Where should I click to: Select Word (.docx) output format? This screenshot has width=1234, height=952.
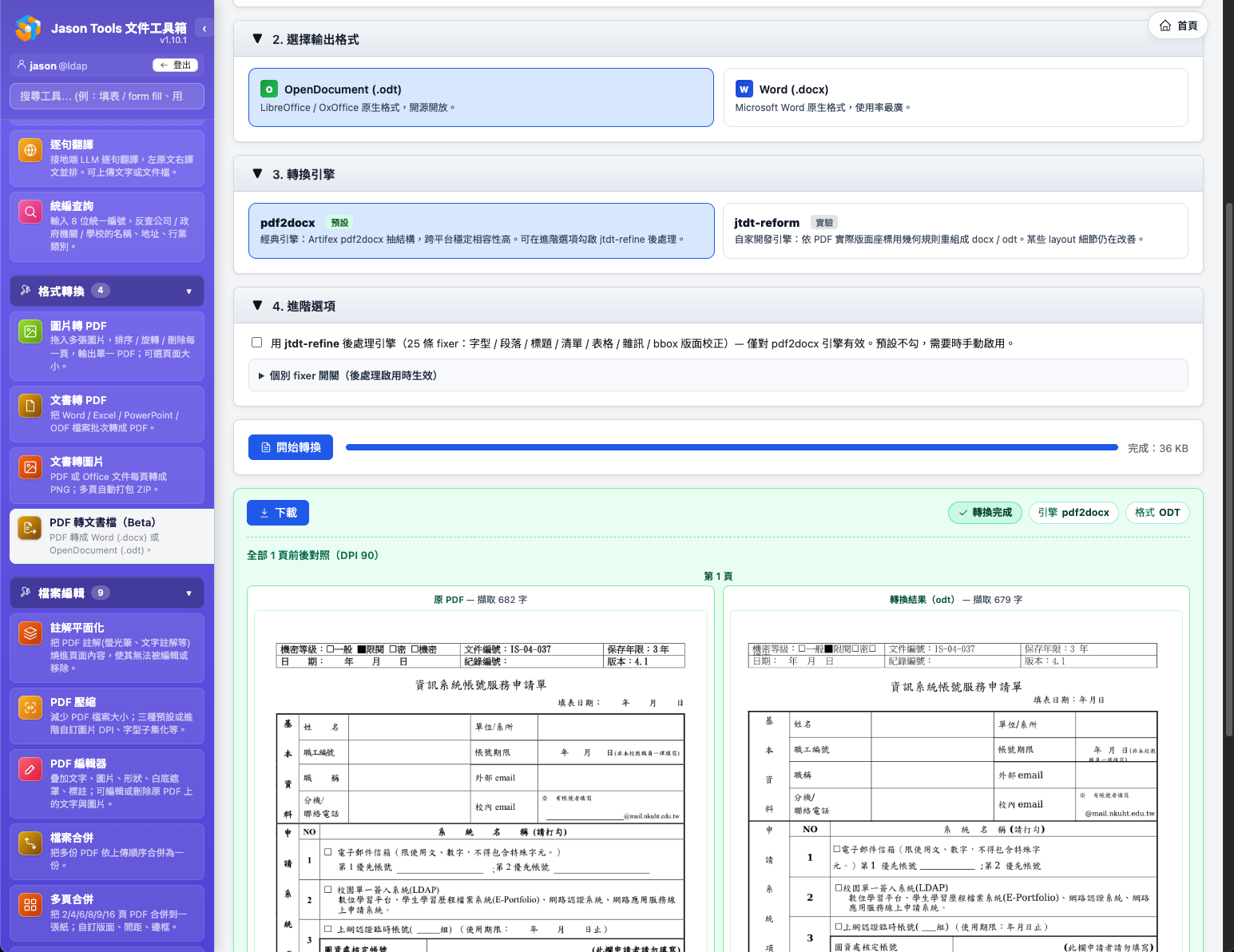[x=955, y=97]
